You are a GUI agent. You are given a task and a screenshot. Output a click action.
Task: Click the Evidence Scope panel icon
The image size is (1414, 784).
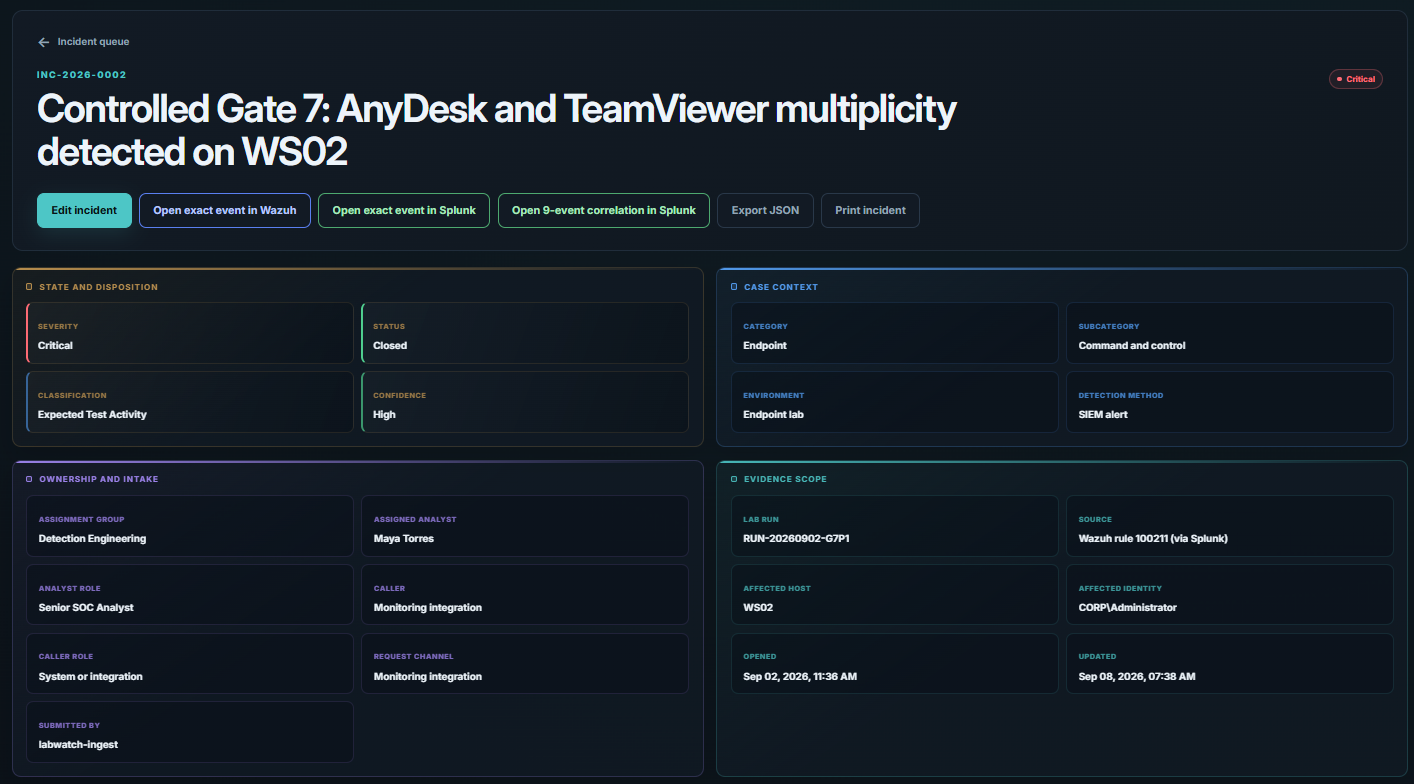pyautogui.click(x=734, y=479)
